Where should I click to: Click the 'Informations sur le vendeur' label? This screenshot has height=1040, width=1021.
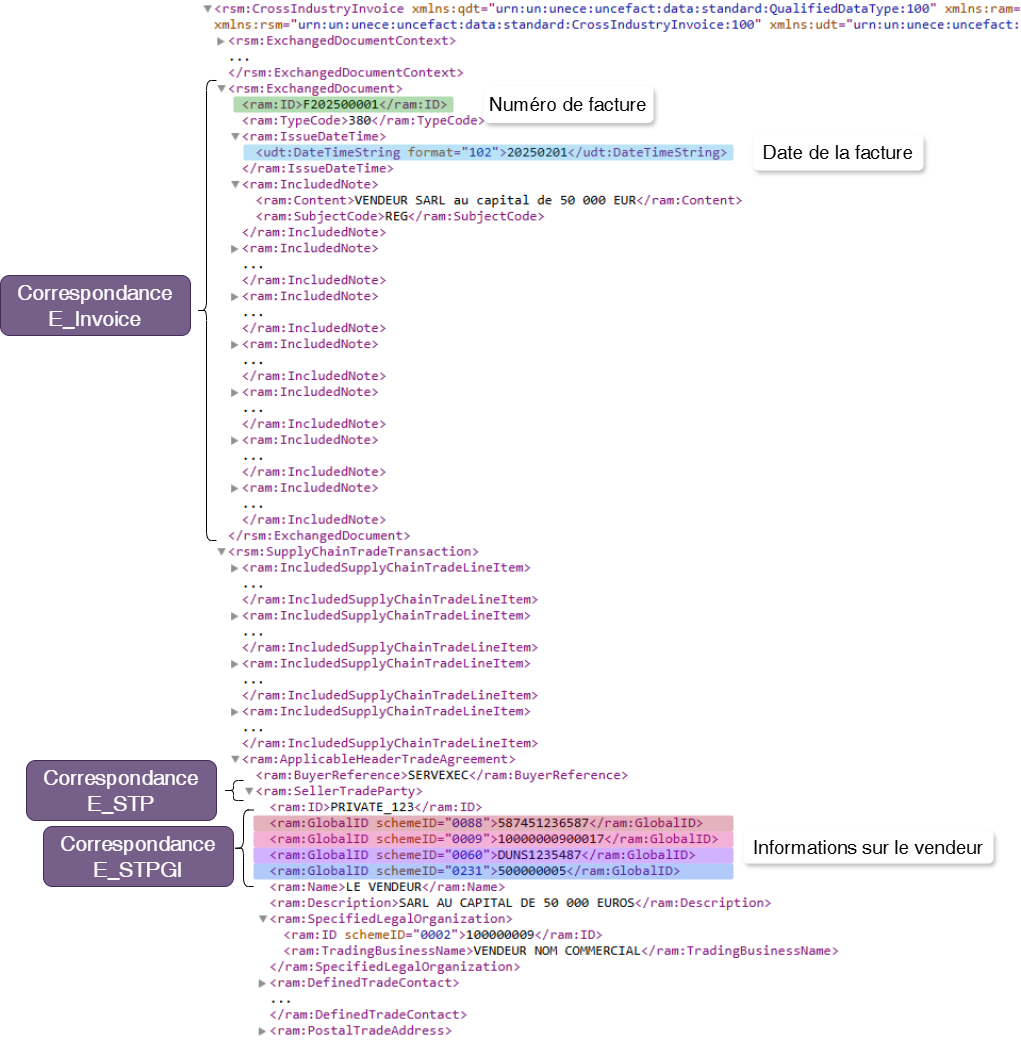point(867,848)
